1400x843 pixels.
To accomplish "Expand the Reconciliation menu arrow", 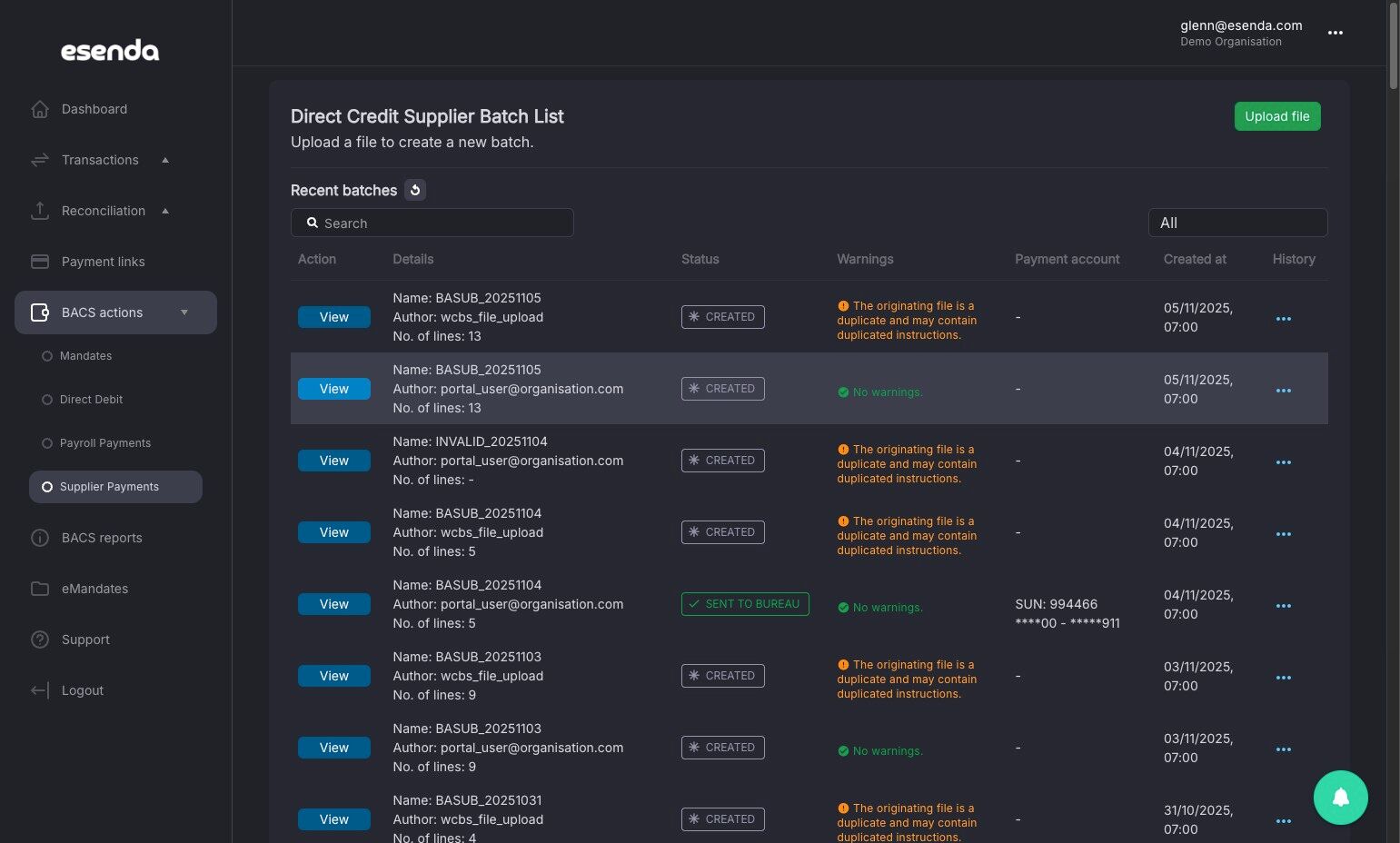I will click(165, 211).
